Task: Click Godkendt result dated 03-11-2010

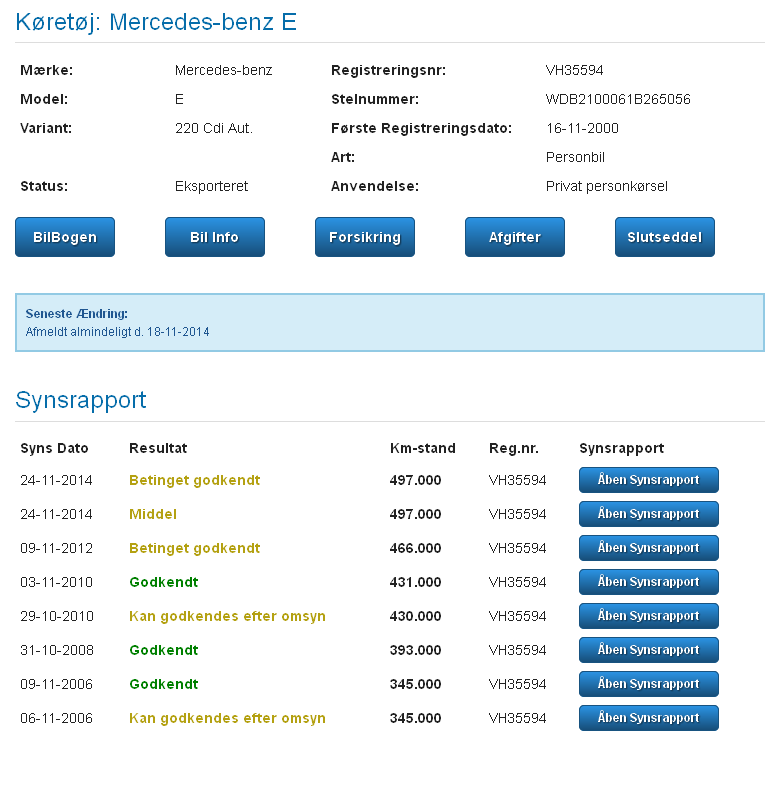Action: 164,582
